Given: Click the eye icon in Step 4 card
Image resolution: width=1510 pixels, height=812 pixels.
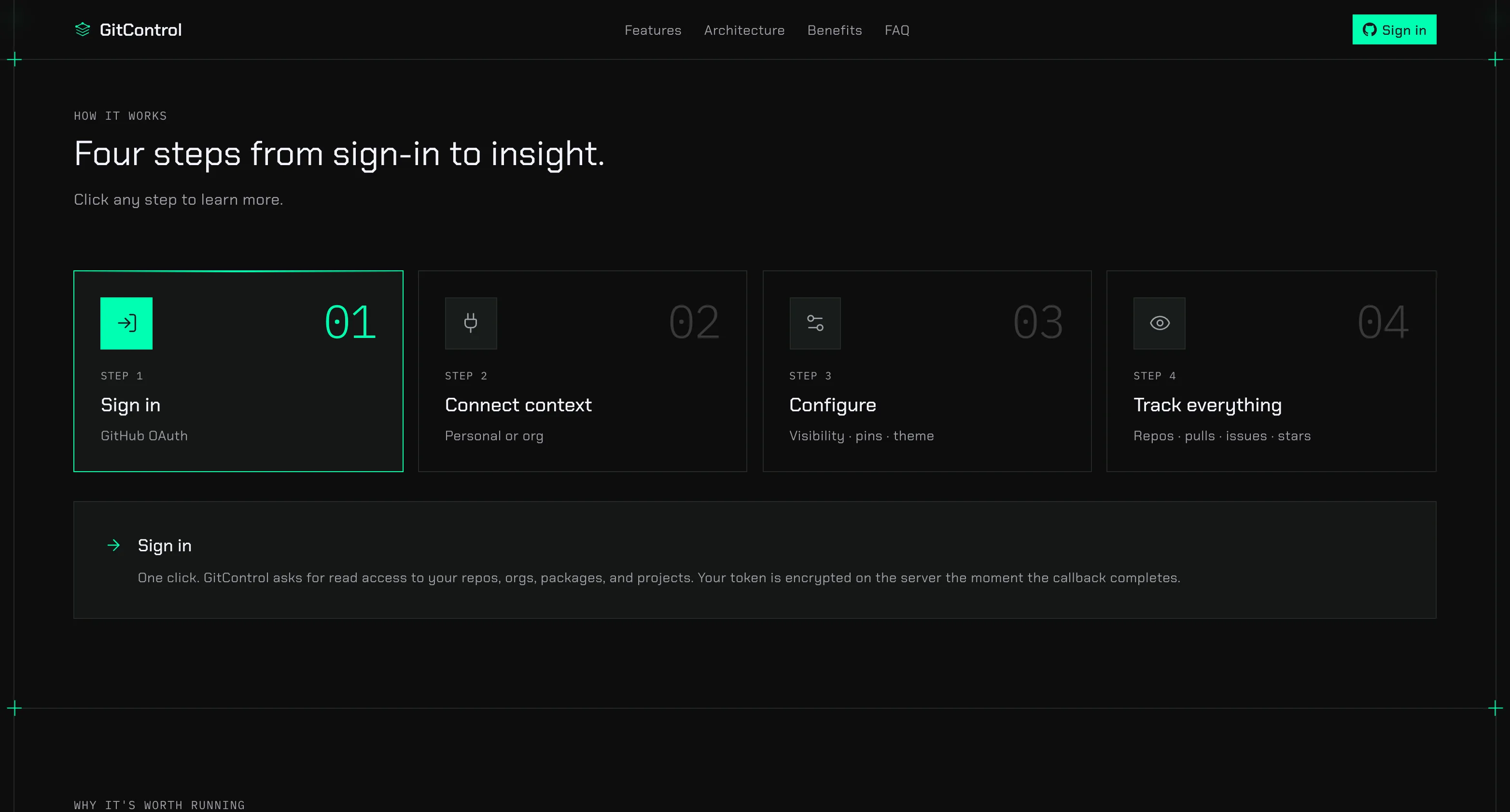Looking at the screenshot, I should click(x=1160, y=323).
